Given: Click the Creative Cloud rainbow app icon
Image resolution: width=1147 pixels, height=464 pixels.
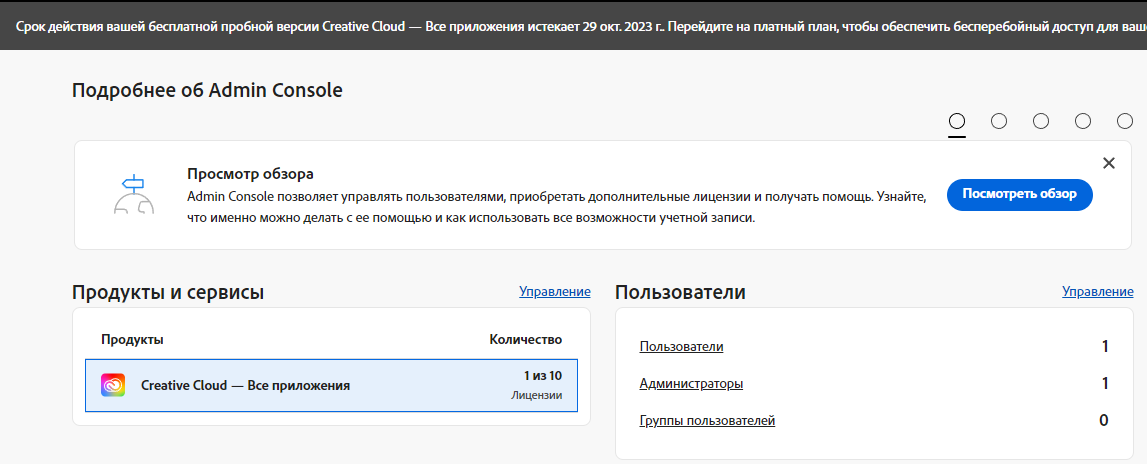Looking at the screenshot, I should (113, 385).
